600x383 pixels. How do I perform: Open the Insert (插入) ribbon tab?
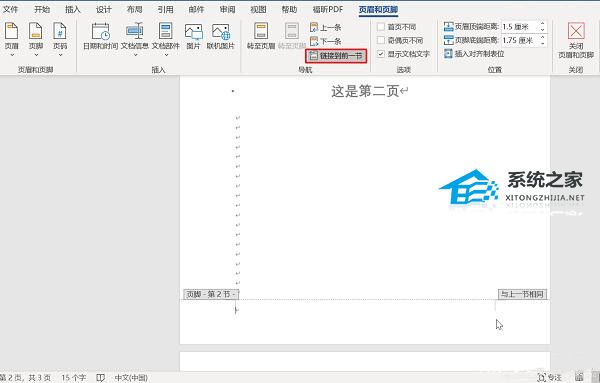(72, 9)
